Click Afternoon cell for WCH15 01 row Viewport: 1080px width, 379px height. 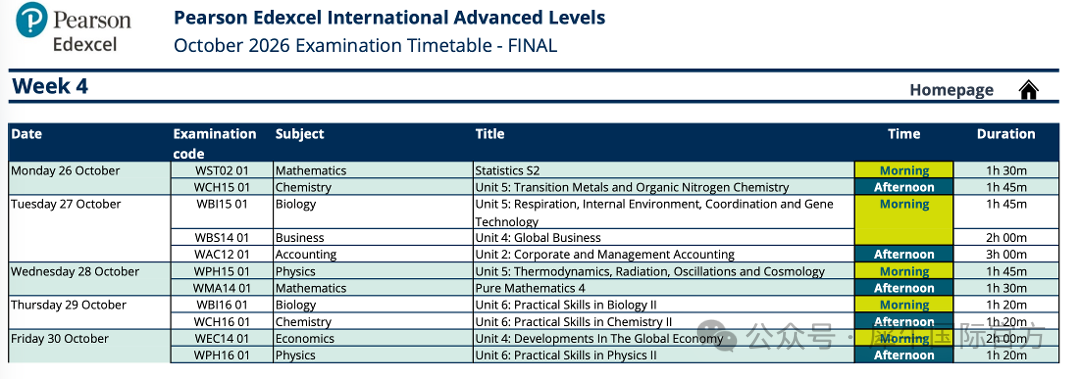point(904,187)
